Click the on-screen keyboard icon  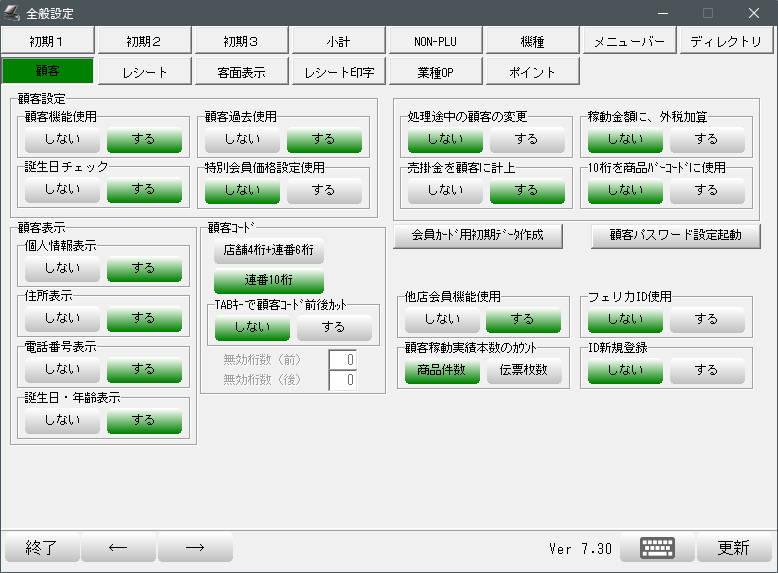point(657,548)
